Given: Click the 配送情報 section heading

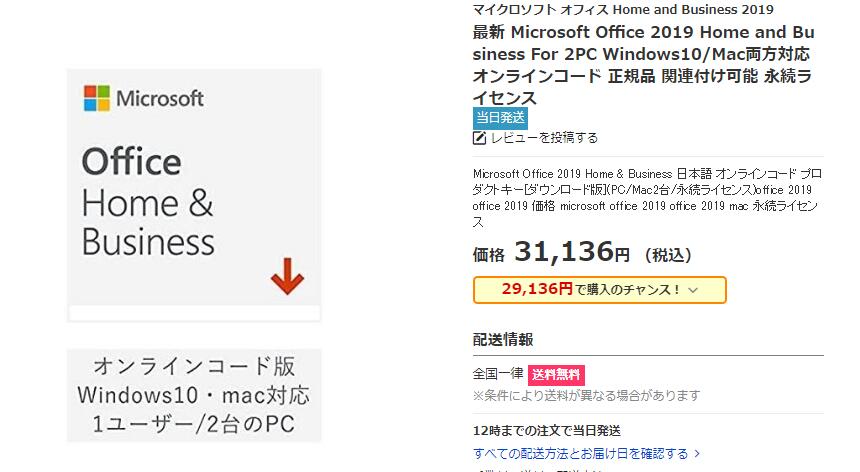Looking at the screenshot, I should [x=503, y=339].
